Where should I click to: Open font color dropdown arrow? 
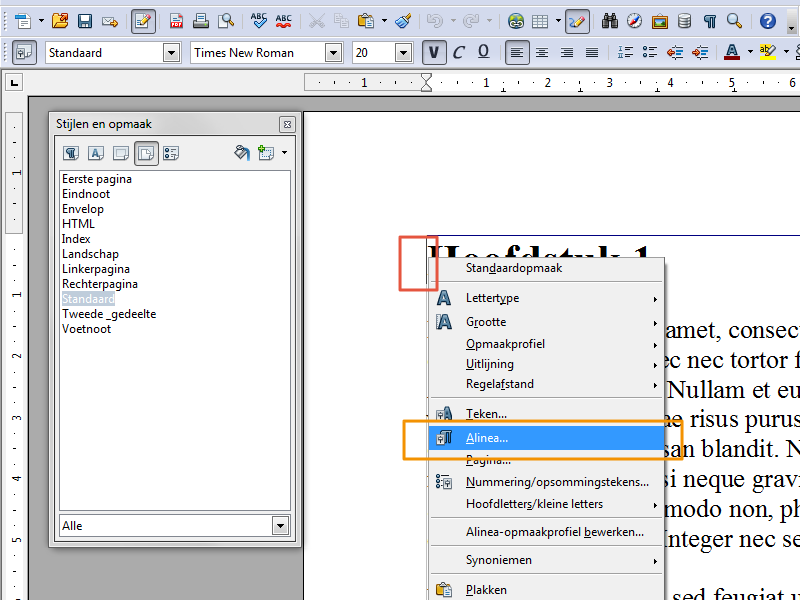(x=750, y=53)
